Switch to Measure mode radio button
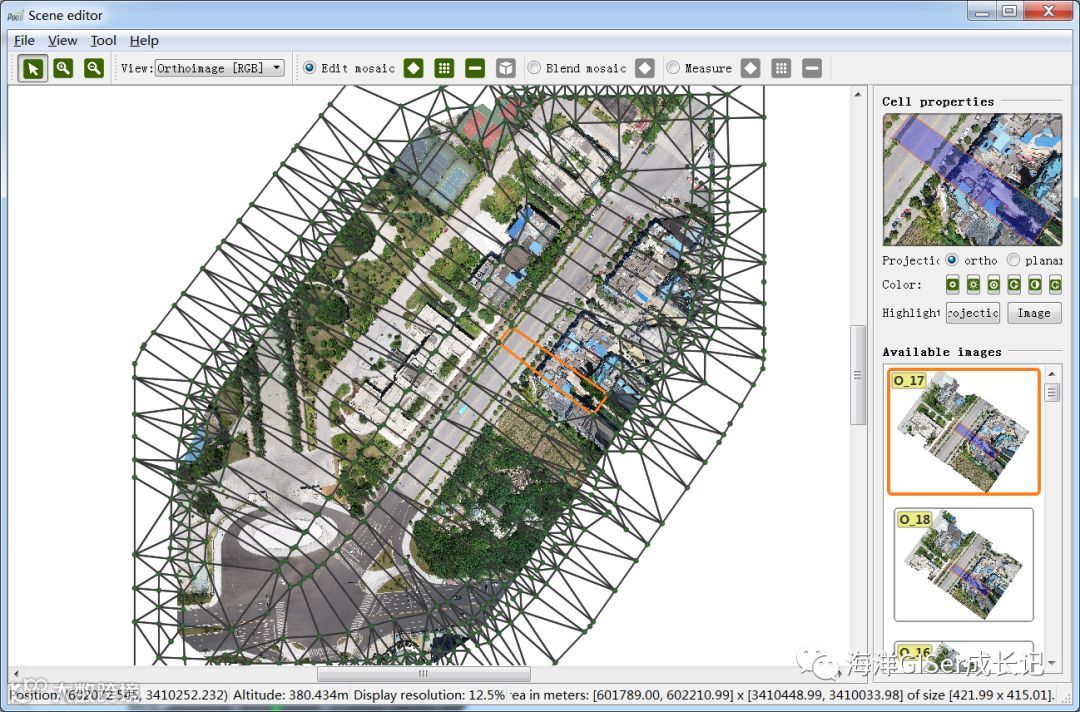Viewport: 1080px width, 712px height. pyautogui.click(x=673, y=68)
